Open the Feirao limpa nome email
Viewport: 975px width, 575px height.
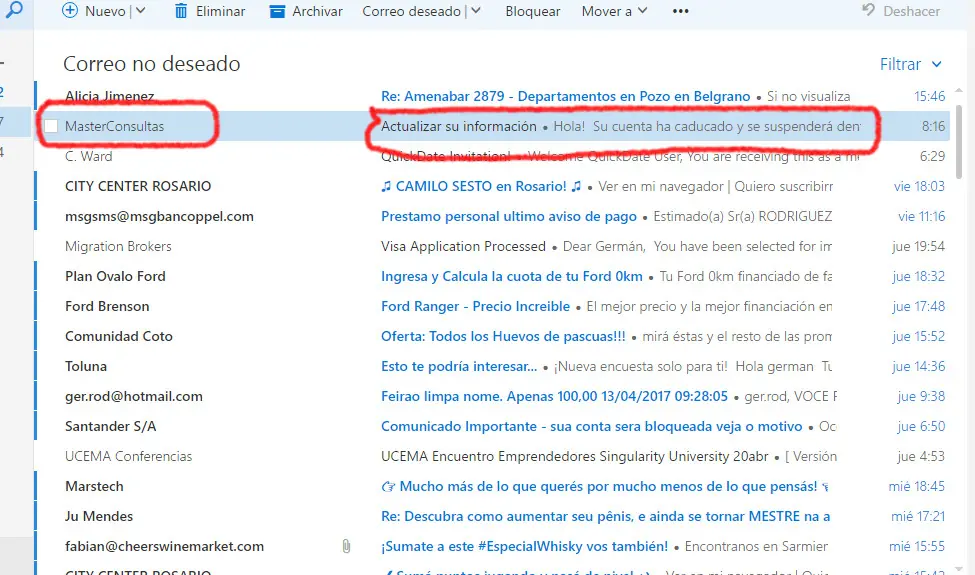tap(554, 396)
